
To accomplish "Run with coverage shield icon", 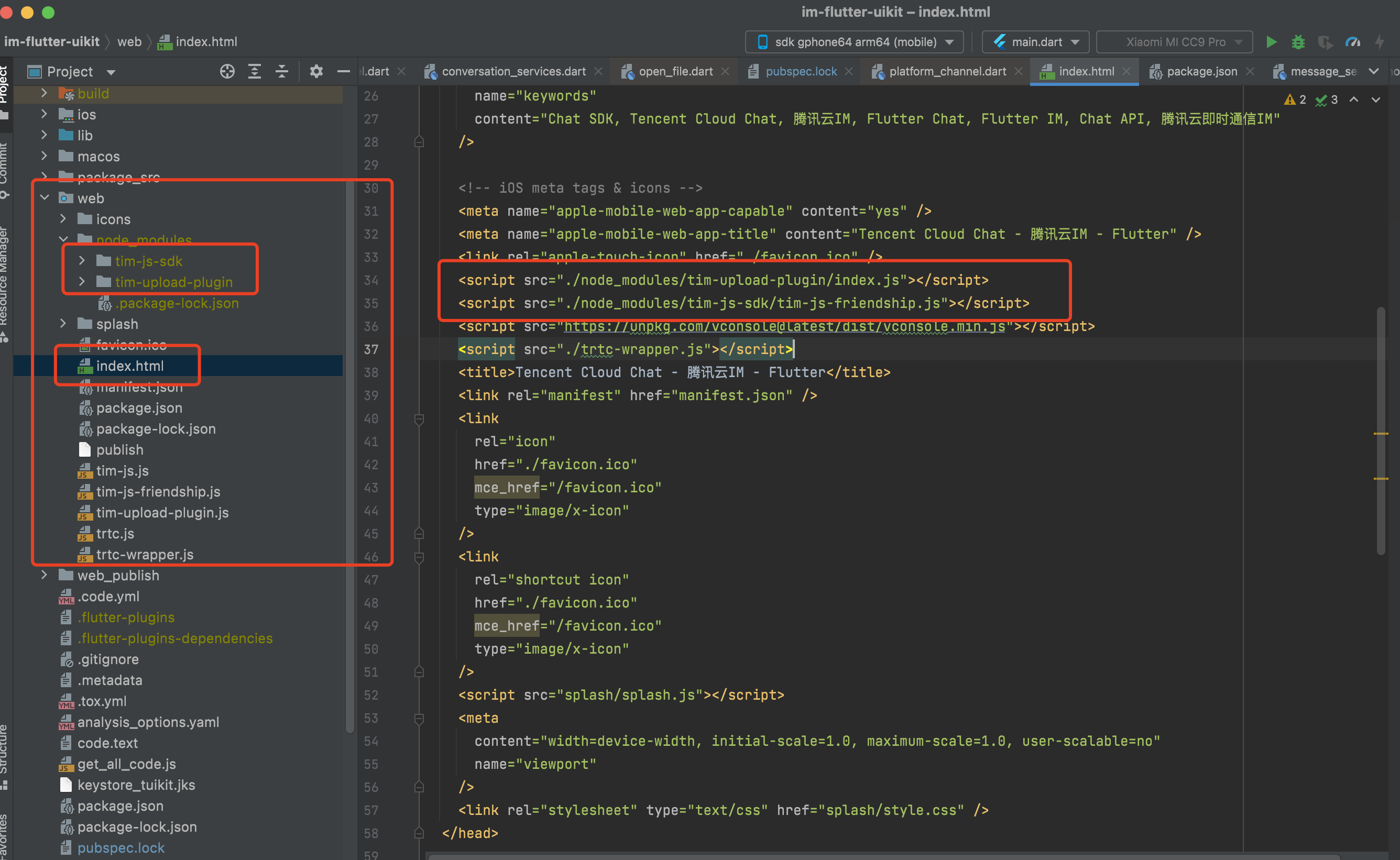I will 1325,42.
